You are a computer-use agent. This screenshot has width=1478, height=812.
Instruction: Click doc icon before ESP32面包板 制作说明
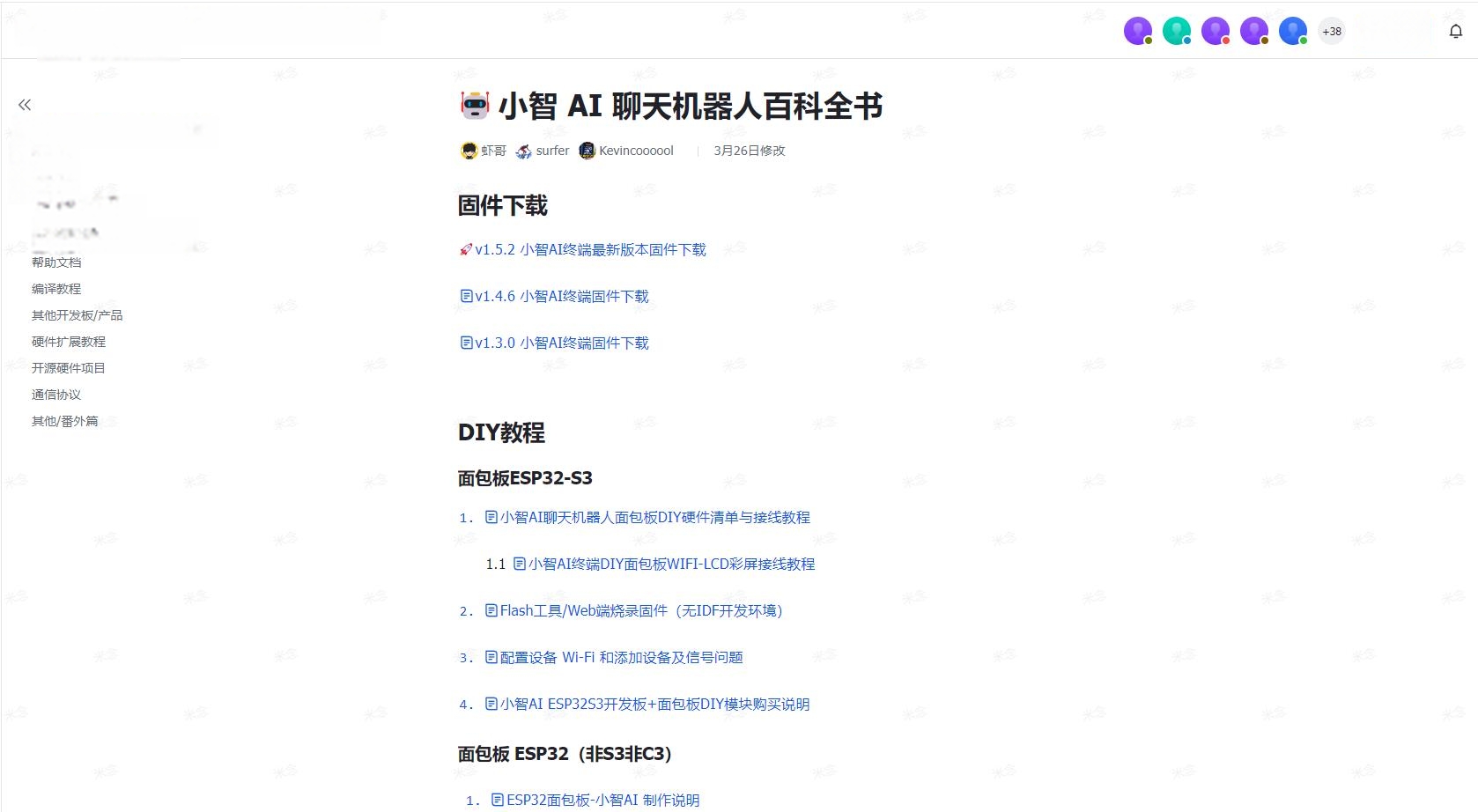[x=498, y=800]
